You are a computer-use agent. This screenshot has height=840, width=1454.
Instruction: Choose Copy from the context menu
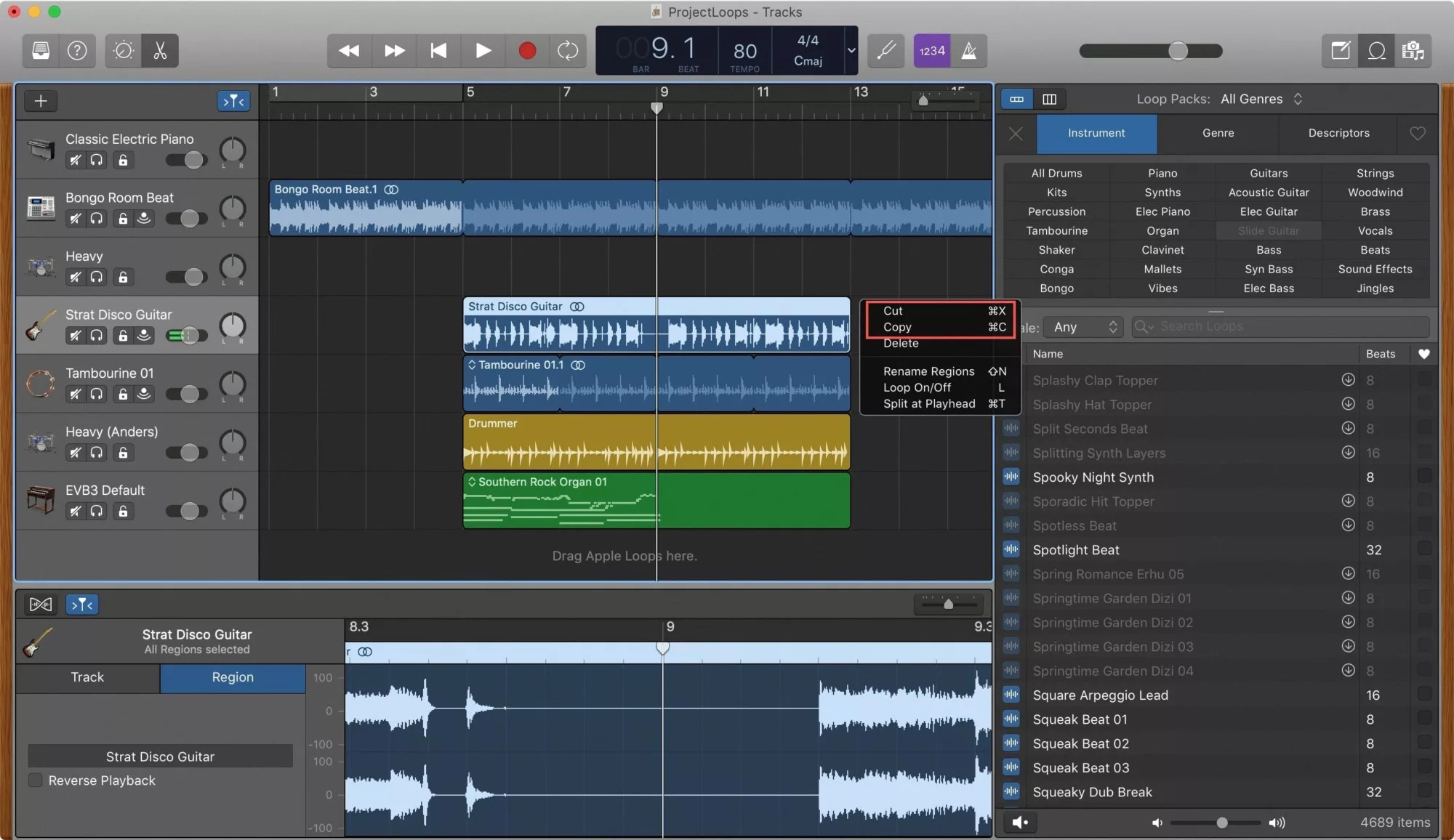(897, 327)
